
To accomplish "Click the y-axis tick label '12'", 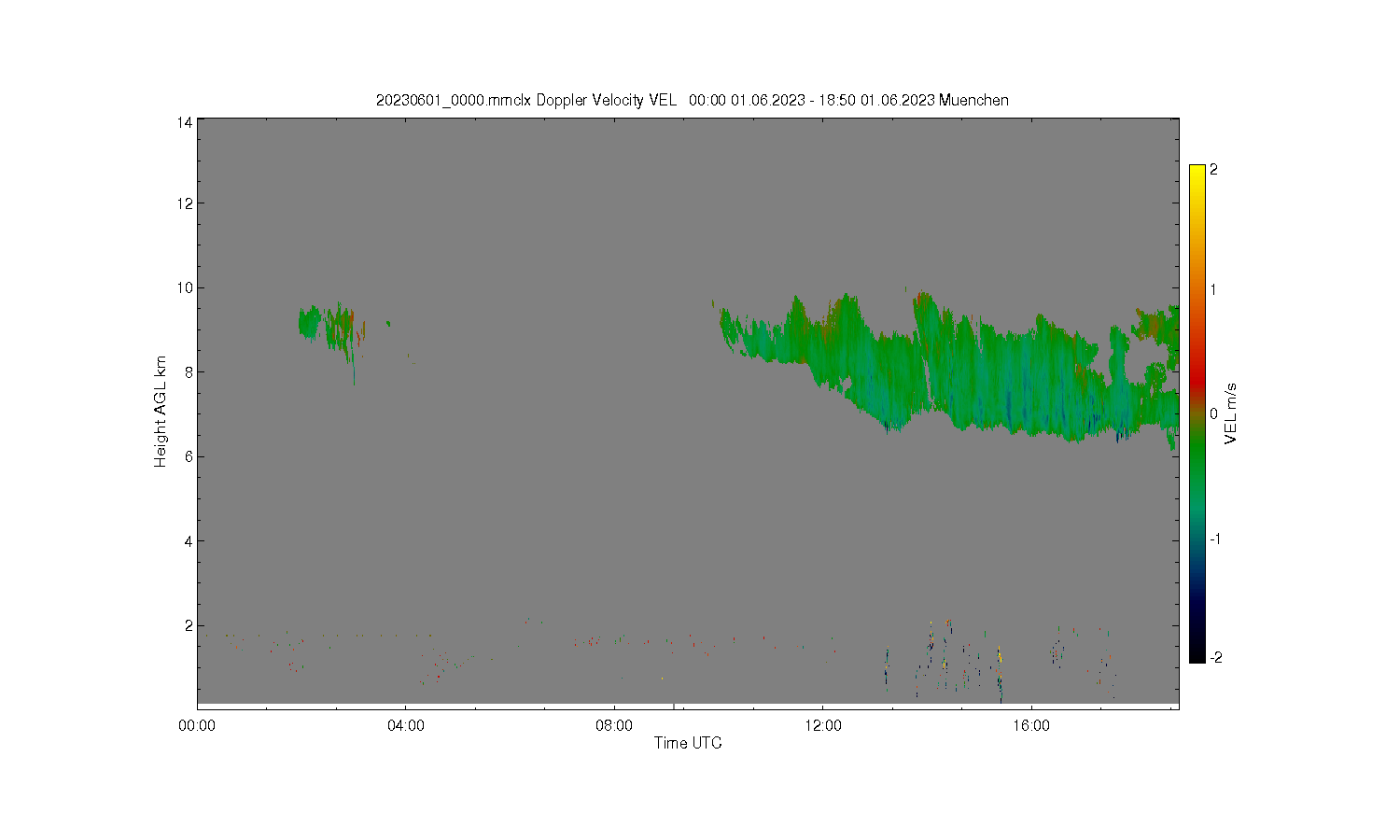I will [x=185, y=203].
